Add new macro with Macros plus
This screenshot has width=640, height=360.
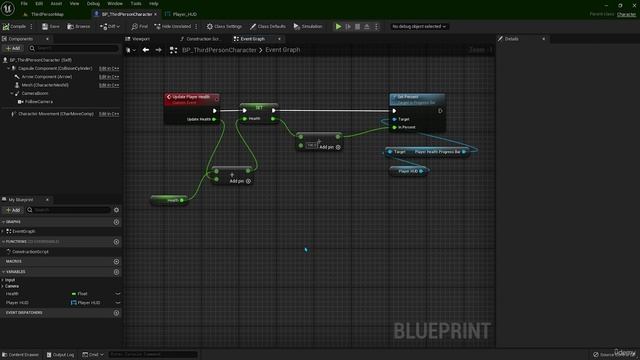[116, 261]
